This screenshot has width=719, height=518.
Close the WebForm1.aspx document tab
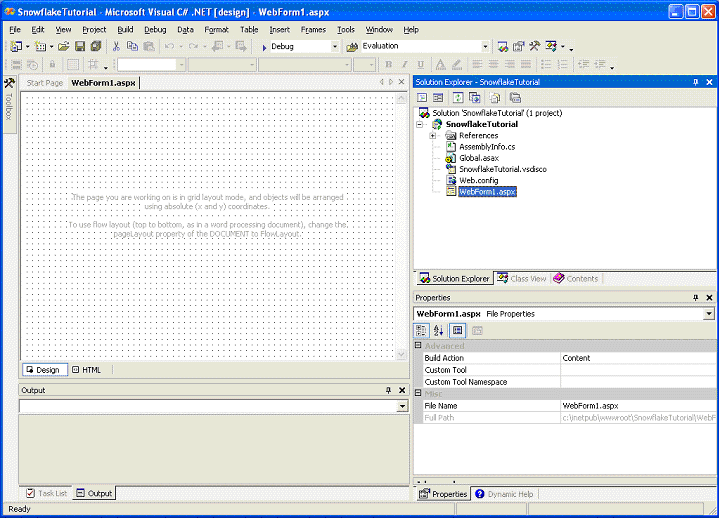coord(401,82)
